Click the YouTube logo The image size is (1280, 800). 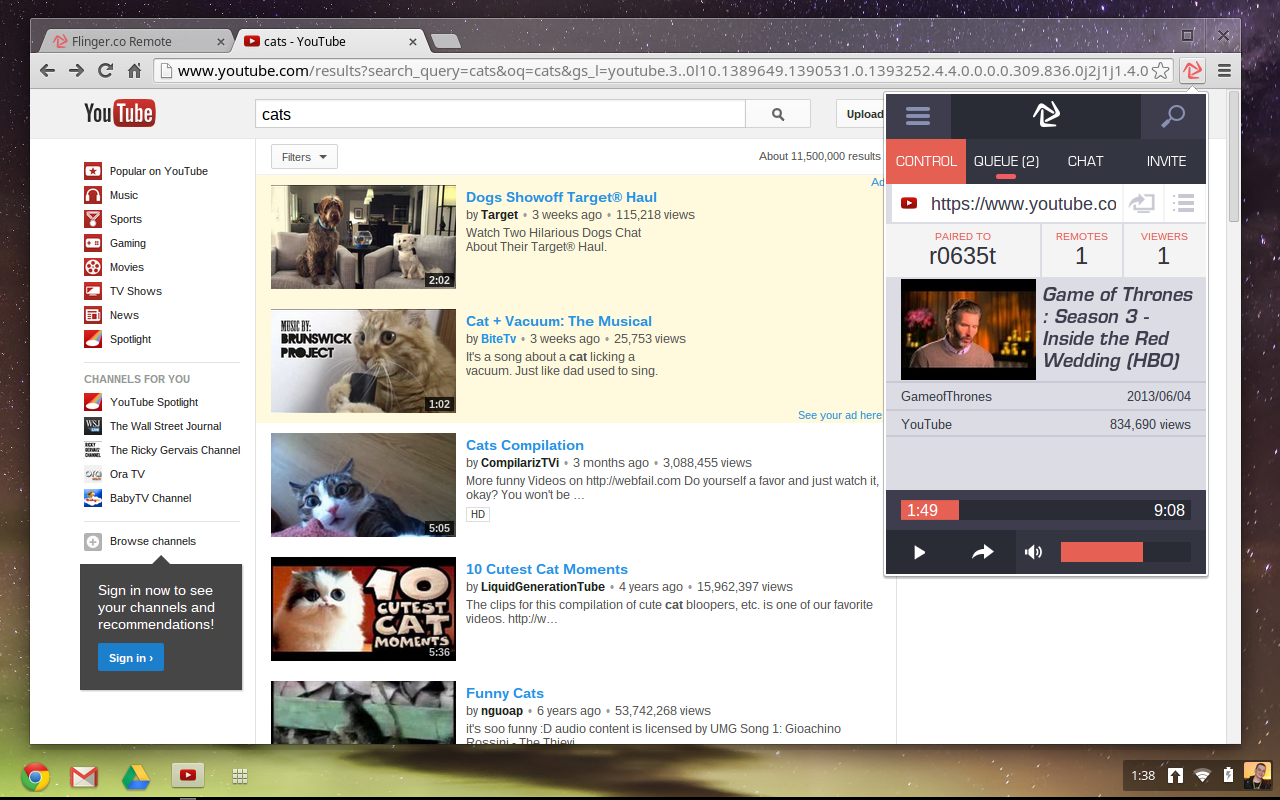(x=119, y=113)
